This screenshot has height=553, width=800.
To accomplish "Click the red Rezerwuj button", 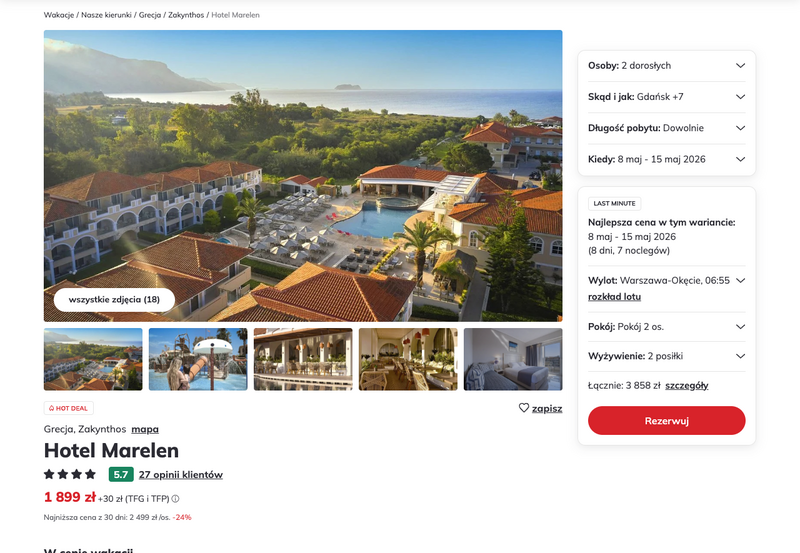I will click(666, 421).
